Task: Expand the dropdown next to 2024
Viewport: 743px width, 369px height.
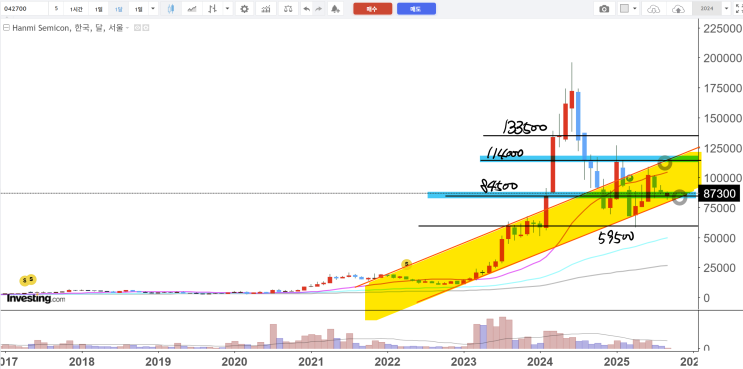Action: [x=726, y=9]
